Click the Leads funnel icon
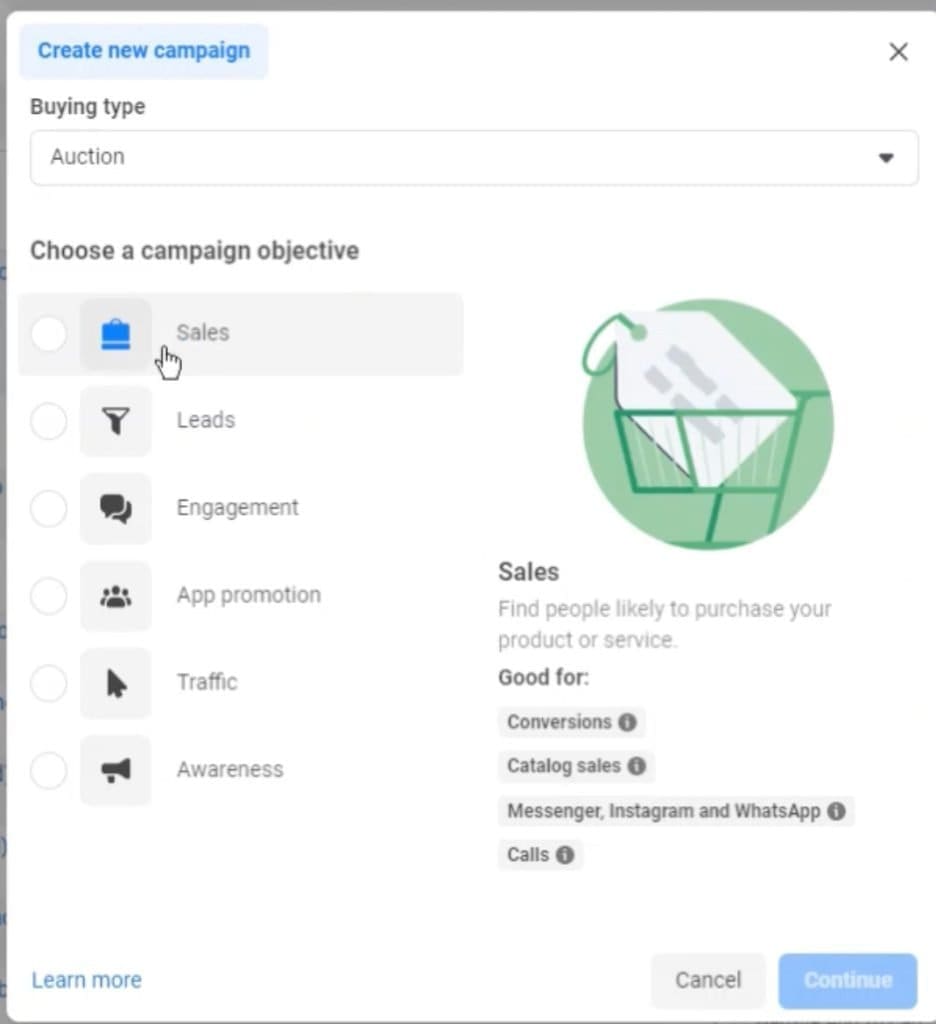This screenshot has width=936, height=1024. (116, 421)
